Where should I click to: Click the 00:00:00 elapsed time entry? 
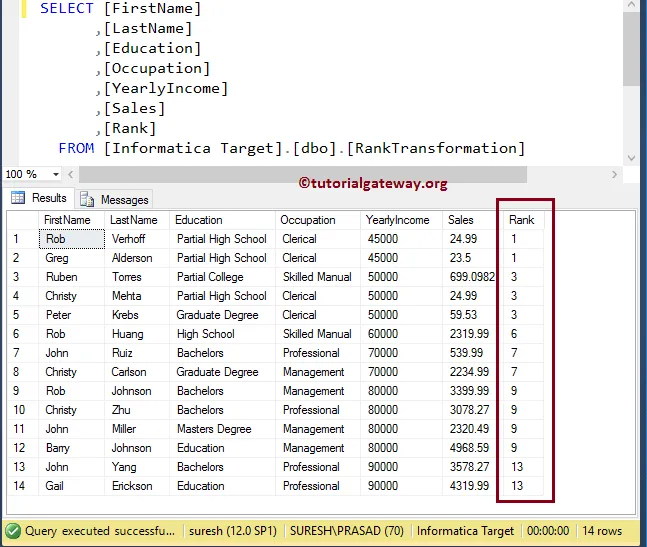coord(548,531)
